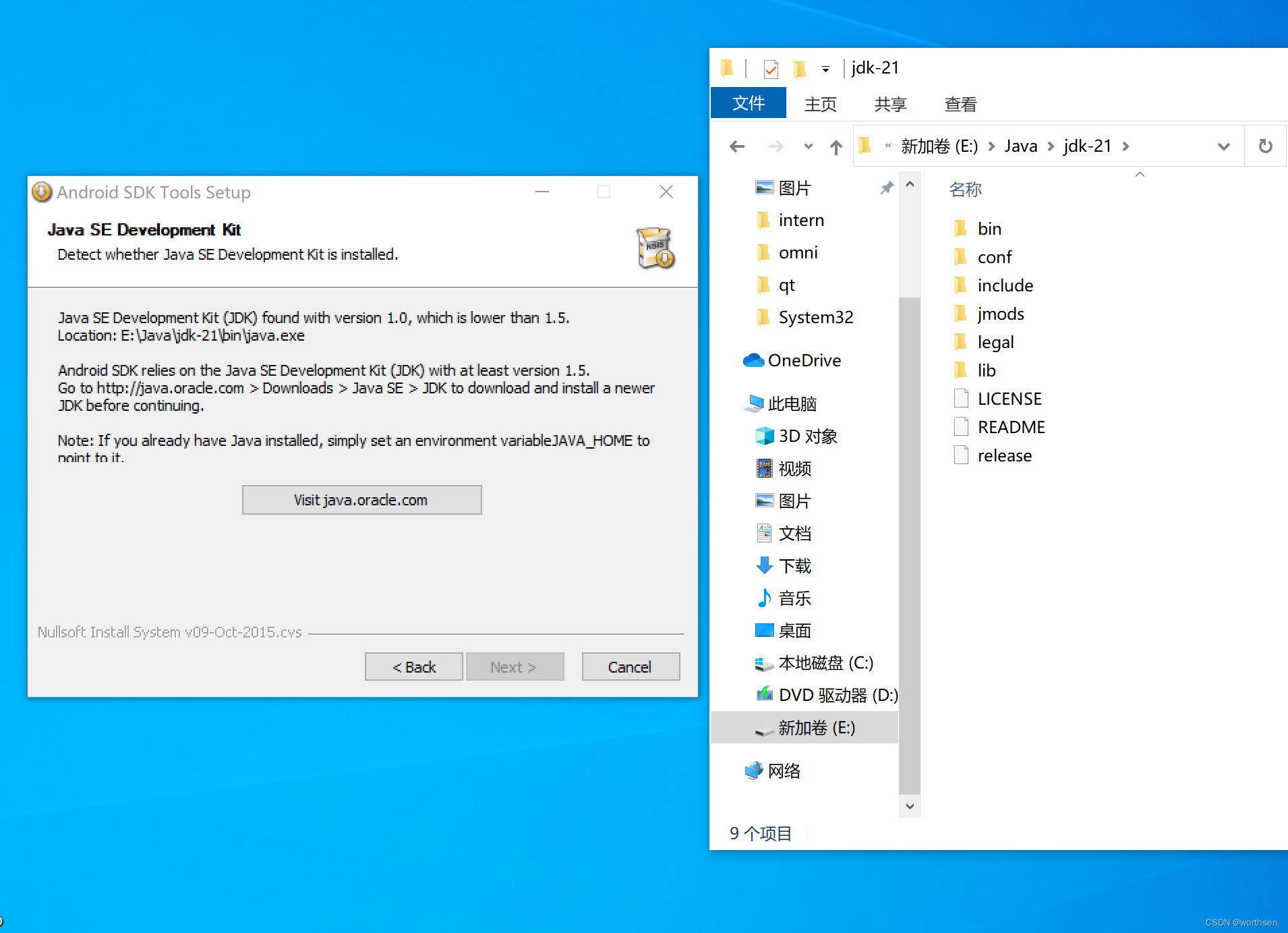The height and width of the screenshot is (933, 1288).
Task: Select the release file in jdk-21
Action: pyautogui.click(x=1005, y=455)
